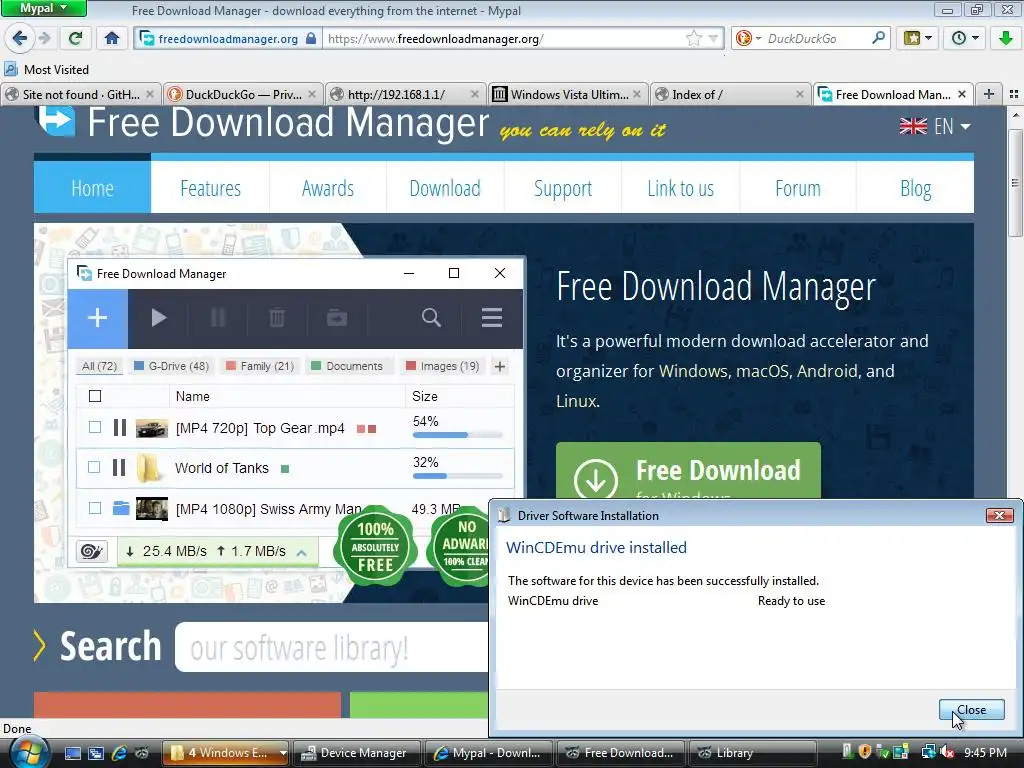Screen dimensions: 1024x768
Task: Open the DuckDuckGo search engine selector
Action: pos(748,39)
